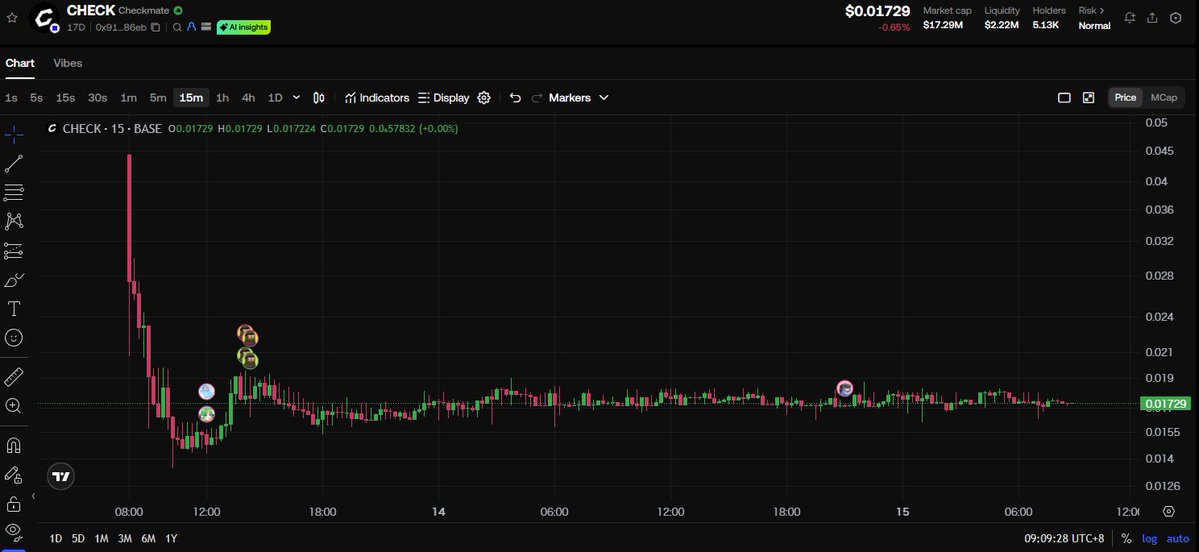Select the 30s timeframe
The image size is (1199, 552).
click(x=97, y=98)
